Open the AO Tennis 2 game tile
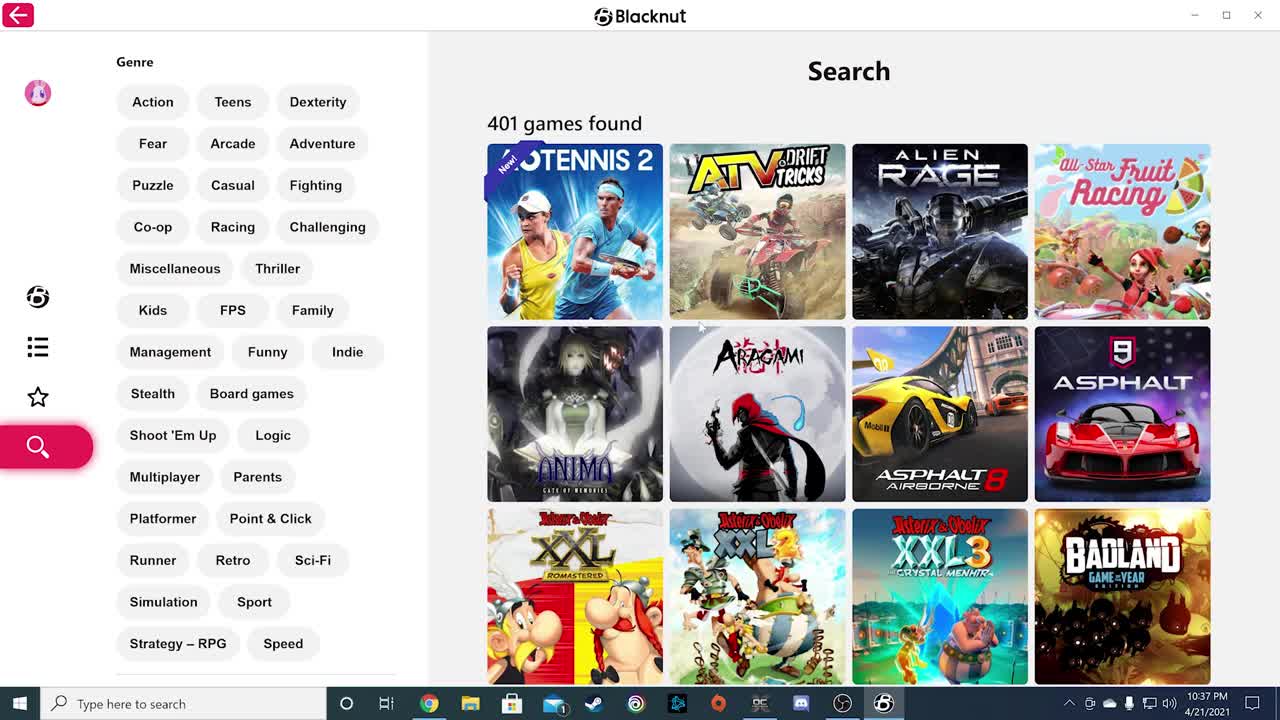 [x=575, y=232]
